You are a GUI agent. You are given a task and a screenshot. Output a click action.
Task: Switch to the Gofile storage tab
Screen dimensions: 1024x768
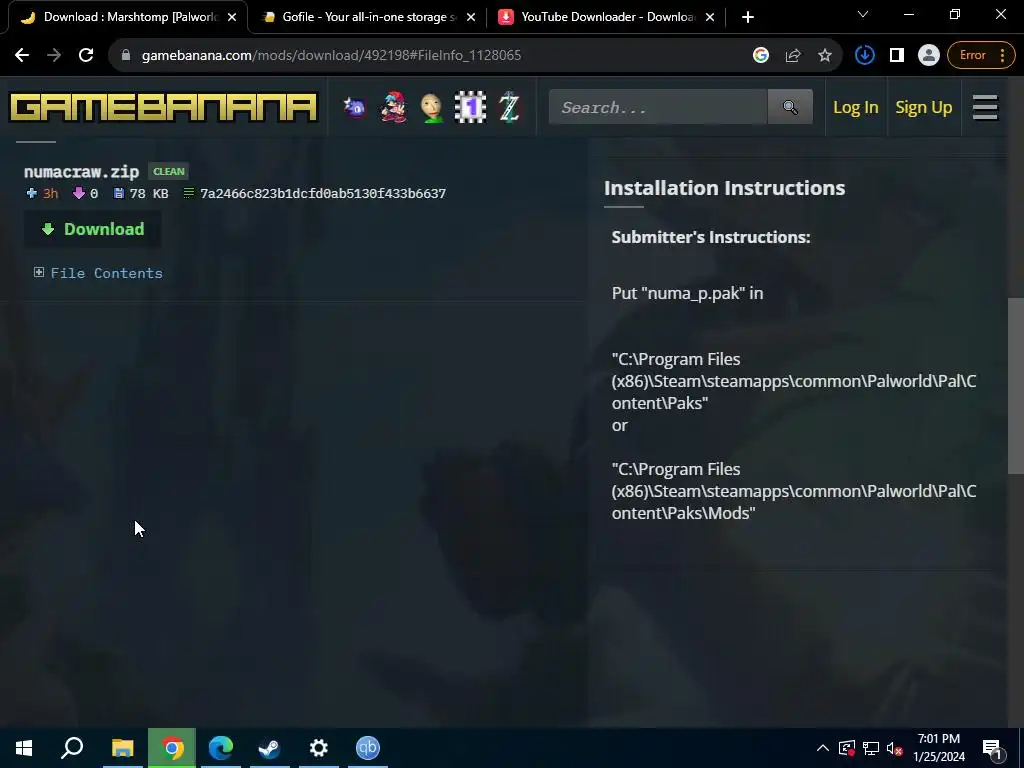point(369,17)
